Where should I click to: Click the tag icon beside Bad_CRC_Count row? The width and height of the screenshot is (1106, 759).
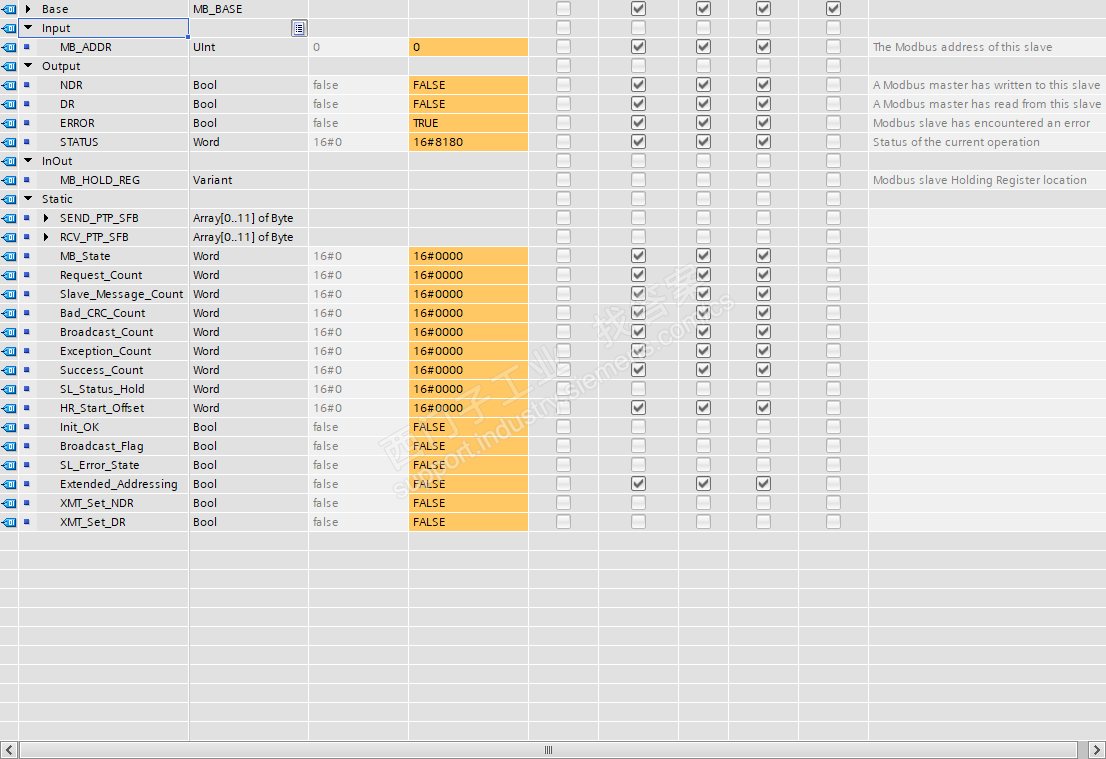coord(9,314)
